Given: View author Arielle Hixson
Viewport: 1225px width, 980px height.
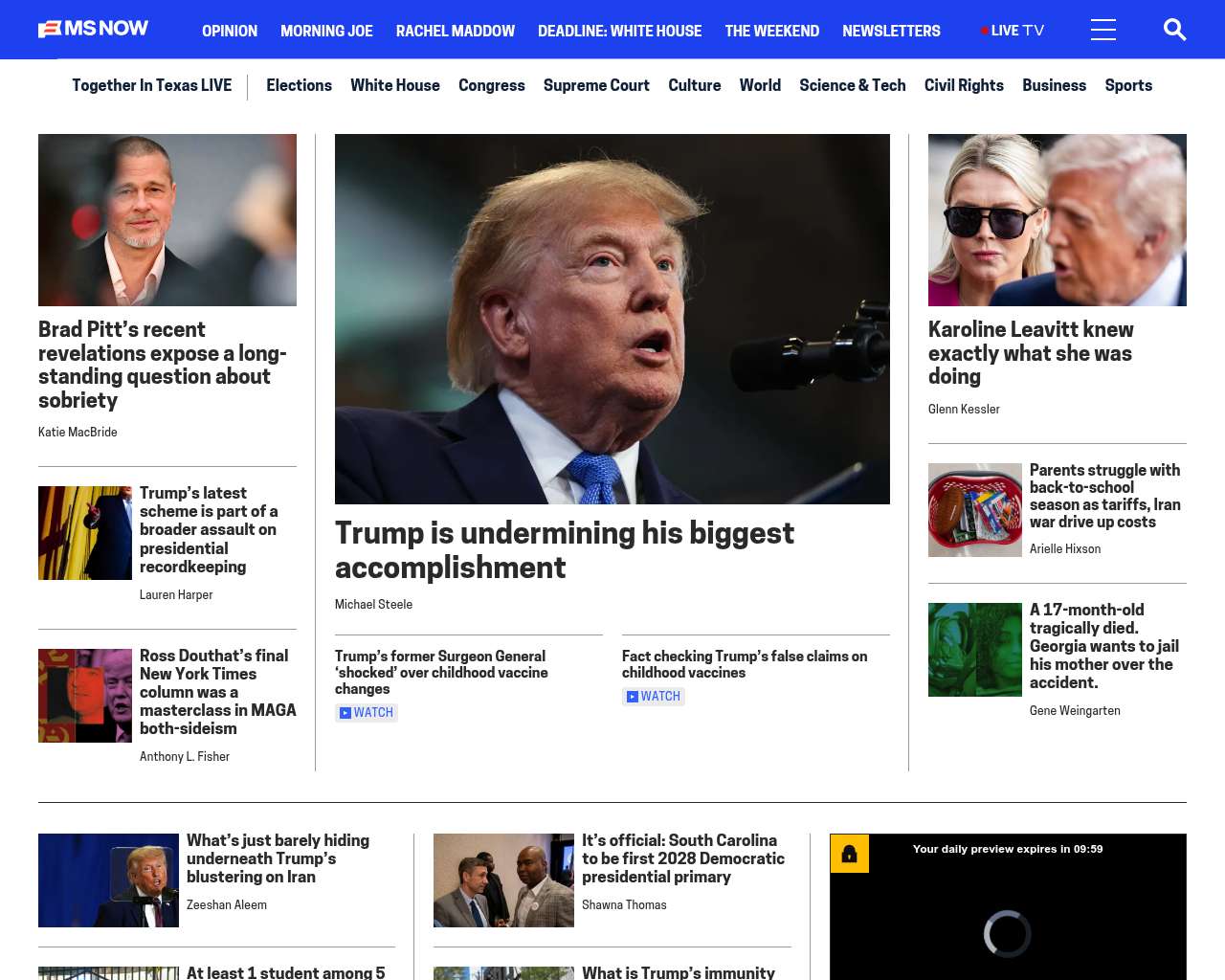Looking at the screenshot, I should point(1065,549).
